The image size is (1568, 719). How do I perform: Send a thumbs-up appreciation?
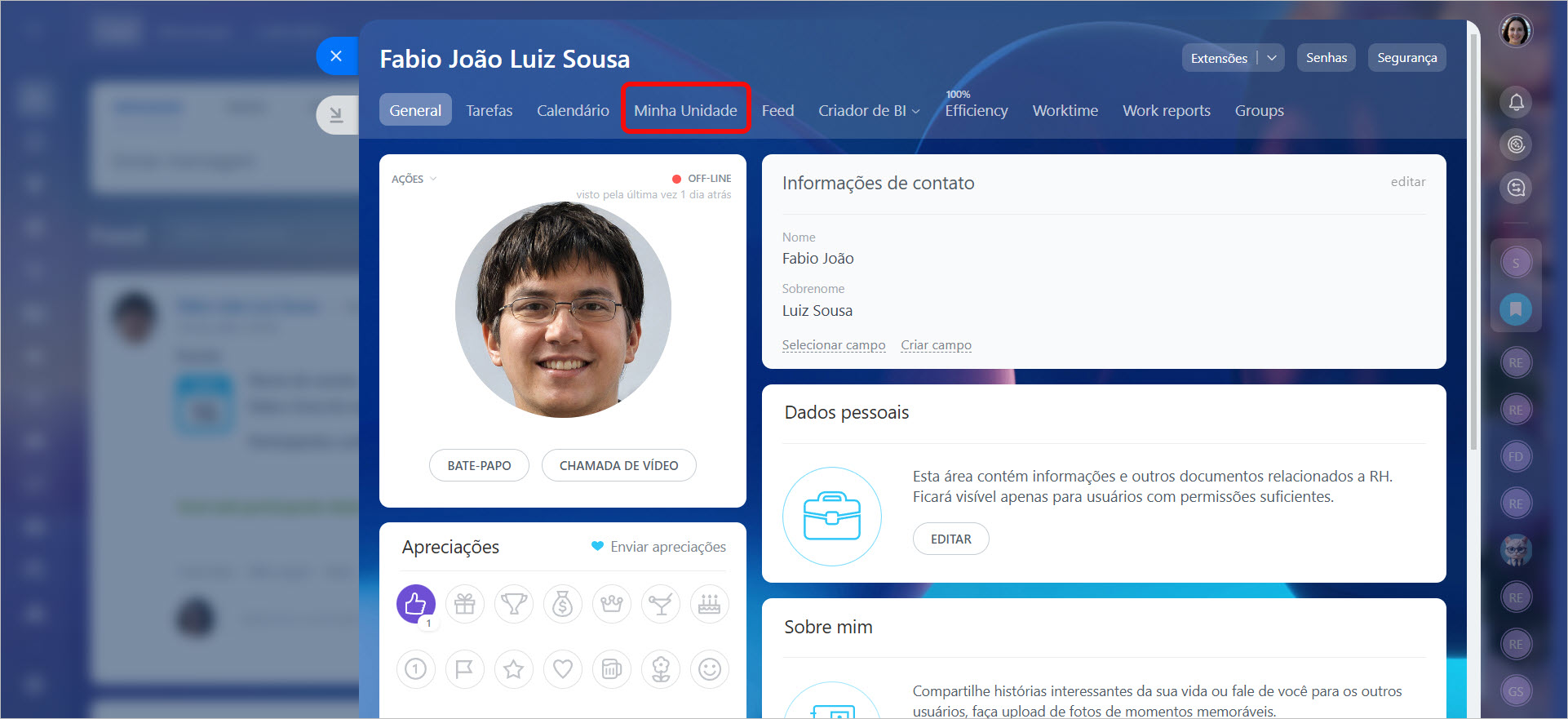(x=416, y=604)
